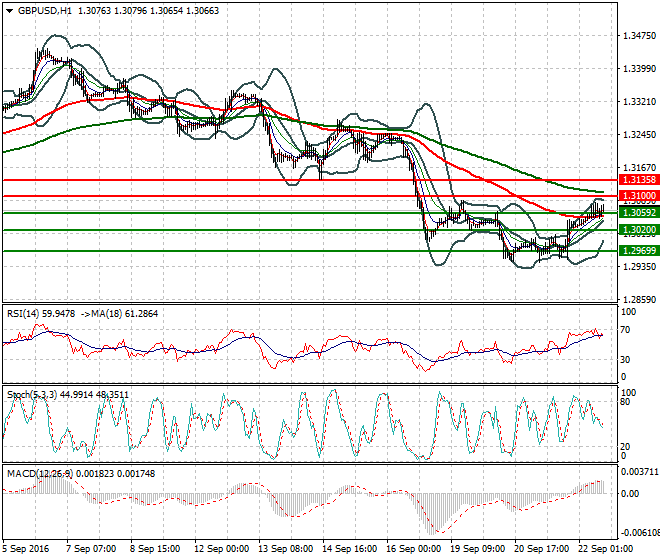Viewport: 660px width, 560px height.
Task: Click the MACD scale value 0.003711
Action: tap(640, 472)
